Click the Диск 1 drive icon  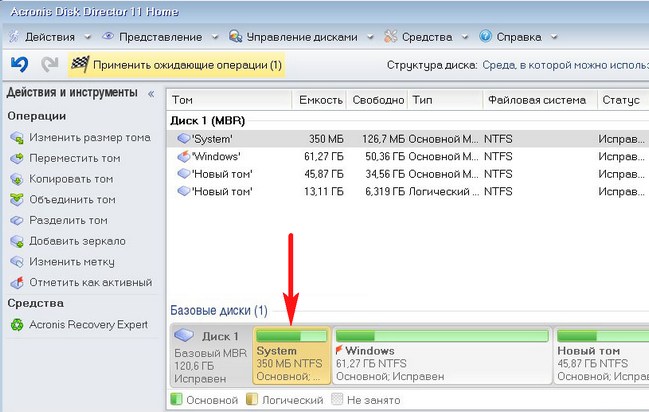coord(184,335)
